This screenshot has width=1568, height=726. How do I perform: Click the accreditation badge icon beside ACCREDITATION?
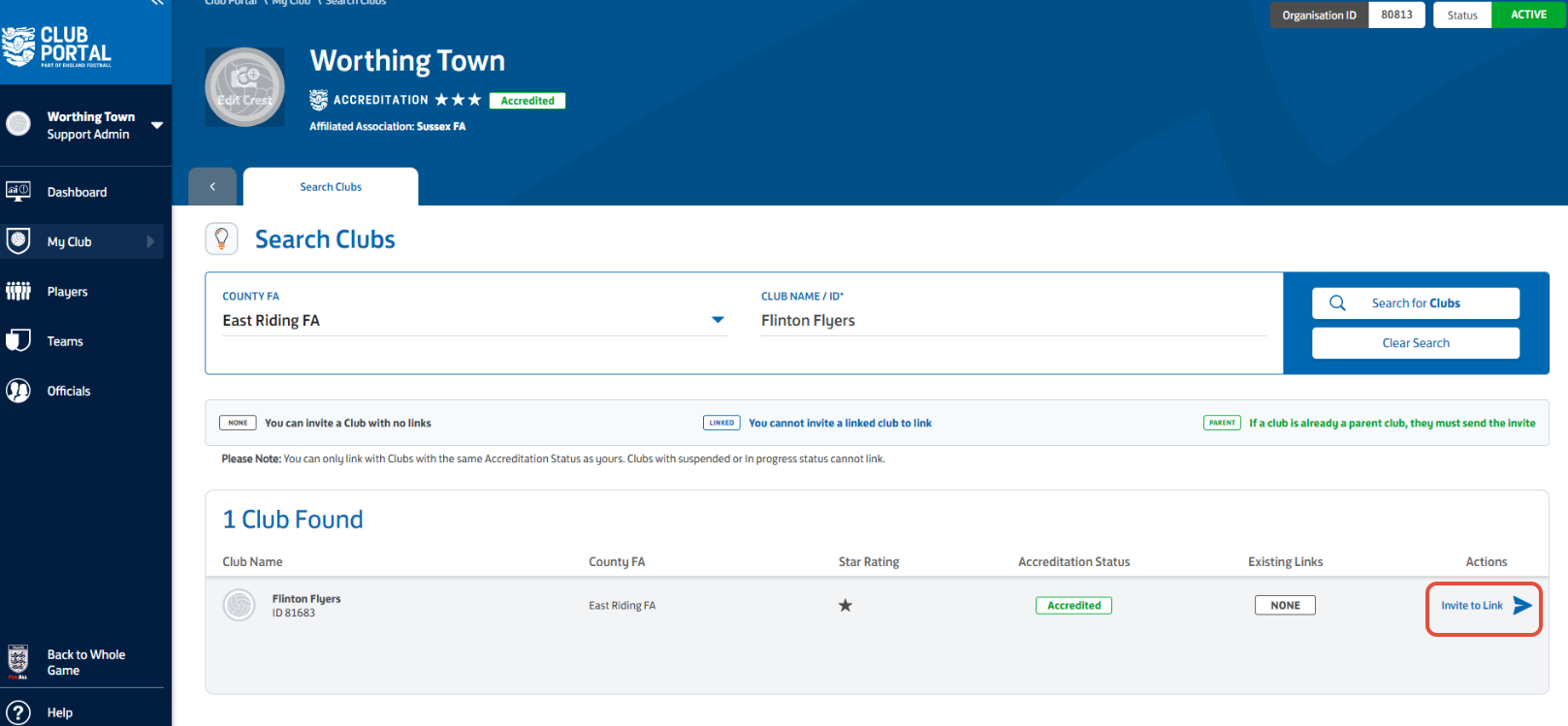pyautogui.click(x=319, y=100)
